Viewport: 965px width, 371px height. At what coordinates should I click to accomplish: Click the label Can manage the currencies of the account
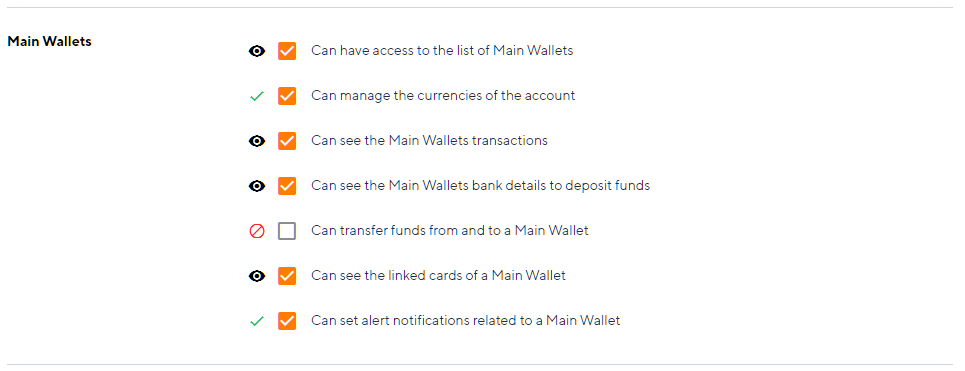coord(443,96)
